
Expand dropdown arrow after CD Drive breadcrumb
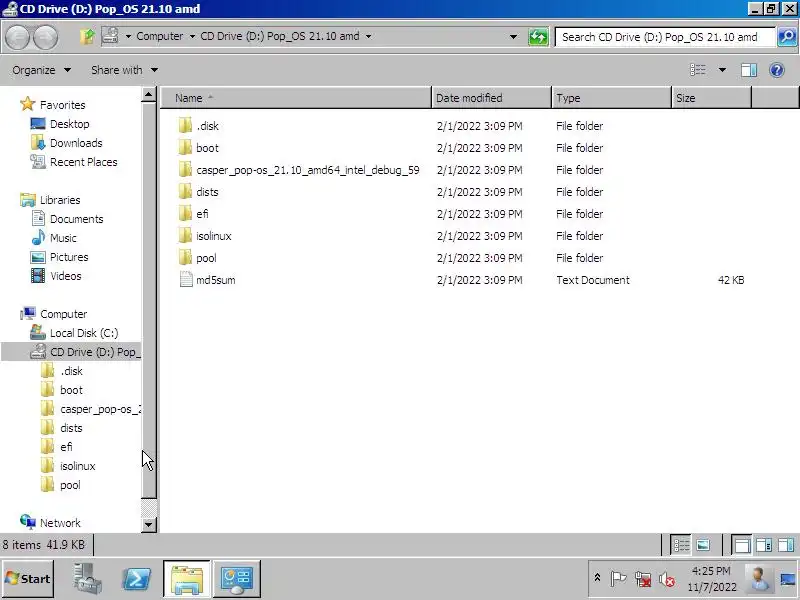368,37
